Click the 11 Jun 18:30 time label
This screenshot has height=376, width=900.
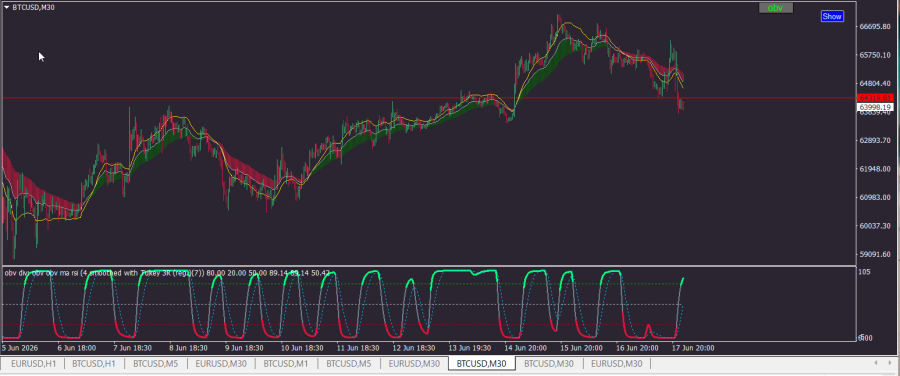(x=358, y=348)
